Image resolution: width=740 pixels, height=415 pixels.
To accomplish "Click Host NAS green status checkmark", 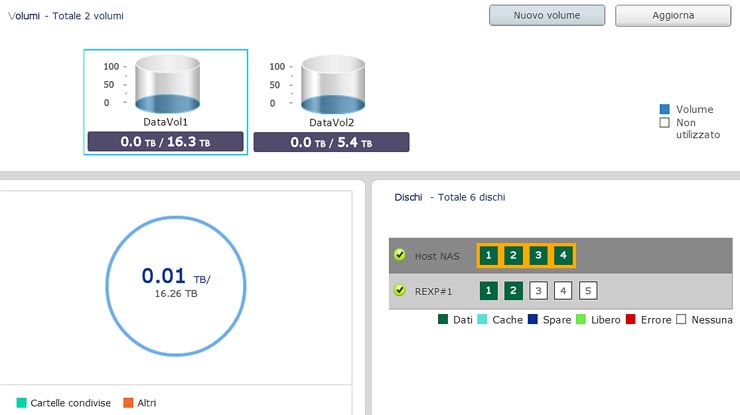I will 400,256.
